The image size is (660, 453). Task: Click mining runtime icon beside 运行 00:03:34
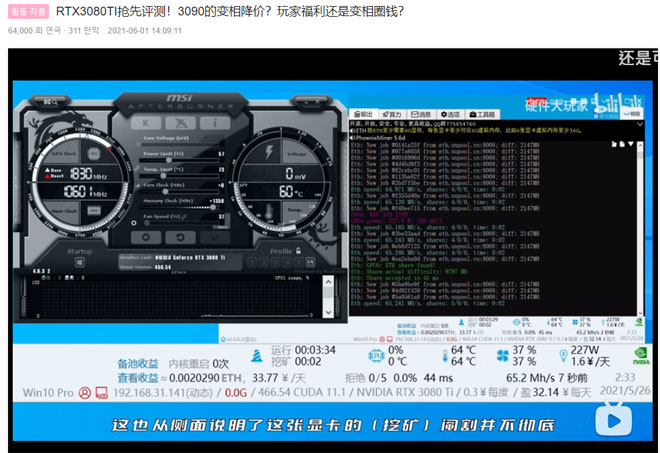coord(256,356)
